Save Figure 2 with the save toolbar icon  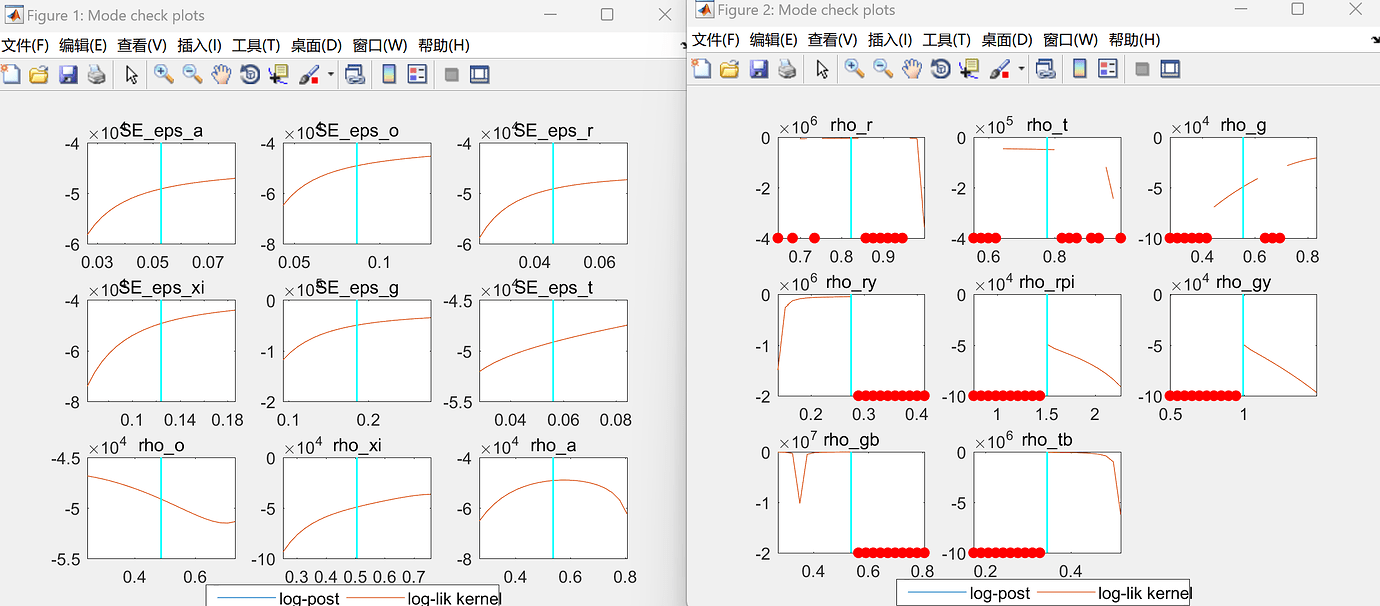pyautogui.click(x=757, y=69)
